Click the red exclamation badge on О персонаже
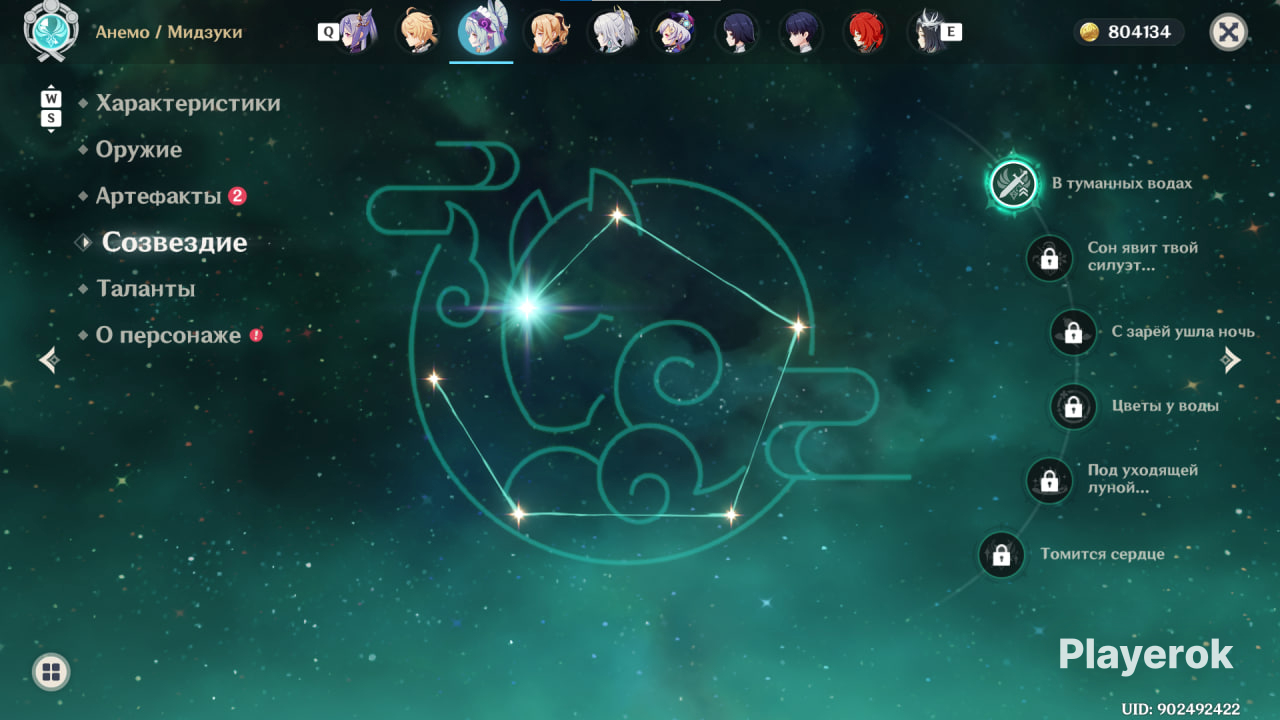Screen dimensions: 1280x720 coord(256,335)
